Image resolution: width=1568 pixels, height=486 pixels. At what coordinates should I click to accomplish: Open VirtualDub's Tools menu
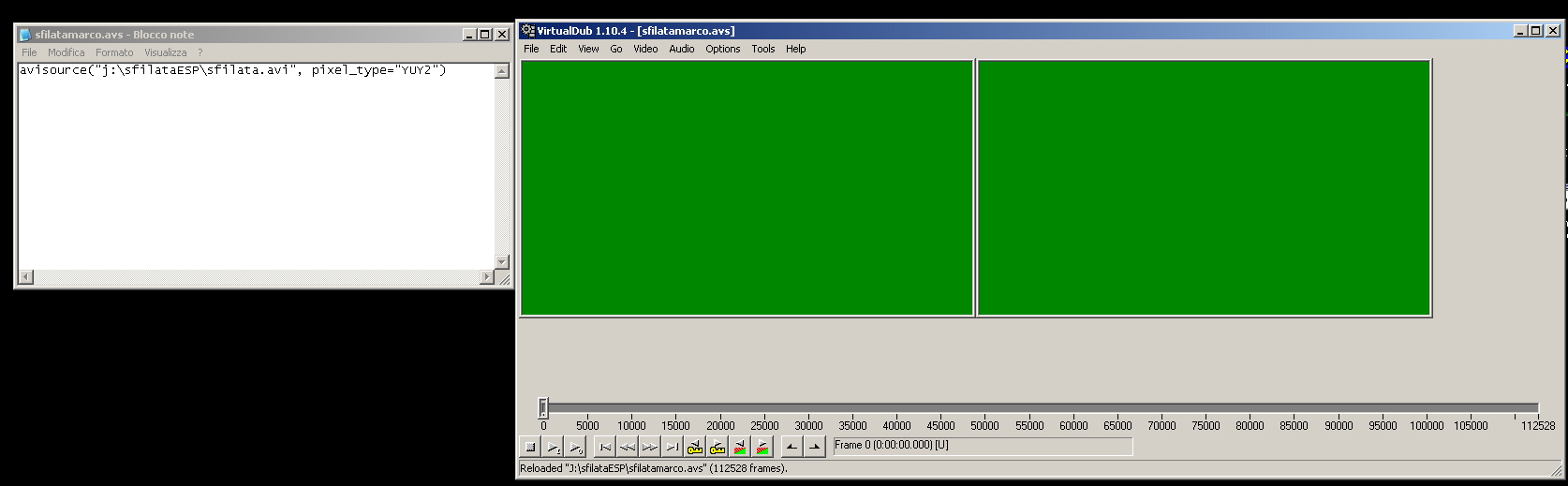762,49
